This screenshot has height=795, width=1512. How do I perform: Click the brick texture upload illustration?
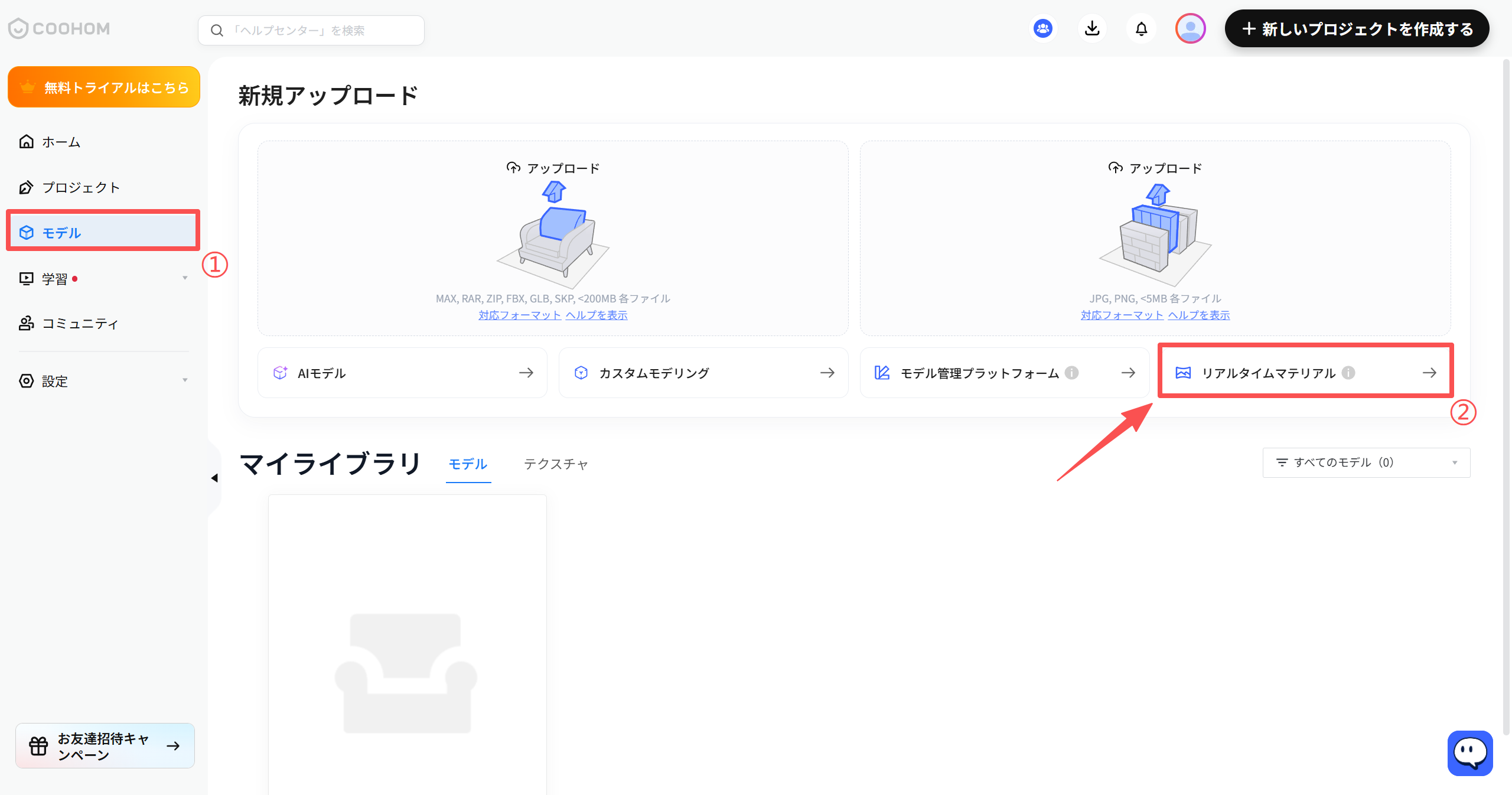tap(1155, 235)
